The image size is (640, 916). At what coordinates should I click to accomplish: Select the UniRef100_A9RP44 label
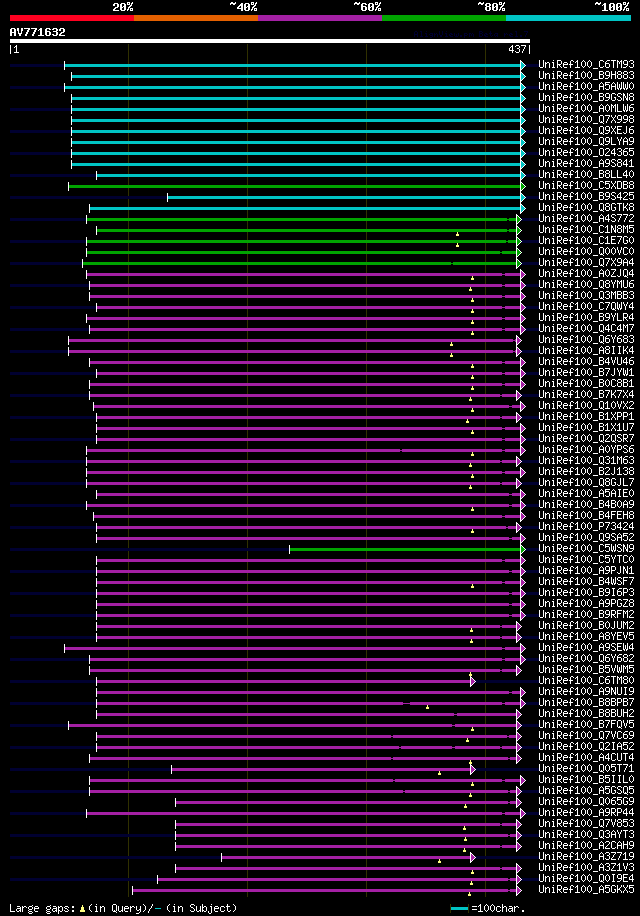[x=586, y=813]
